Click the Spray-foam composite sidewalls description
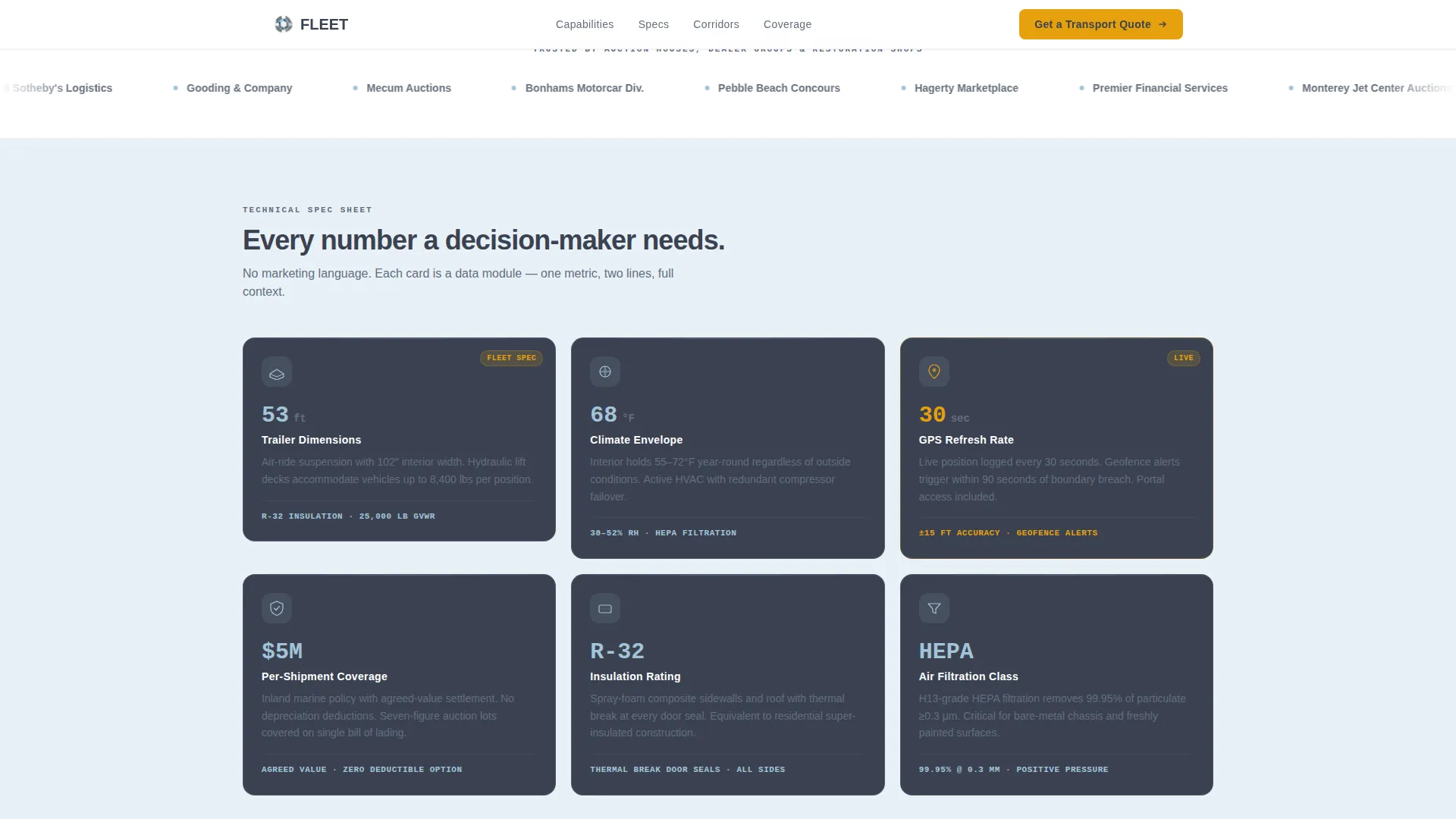 pos(723,716)
